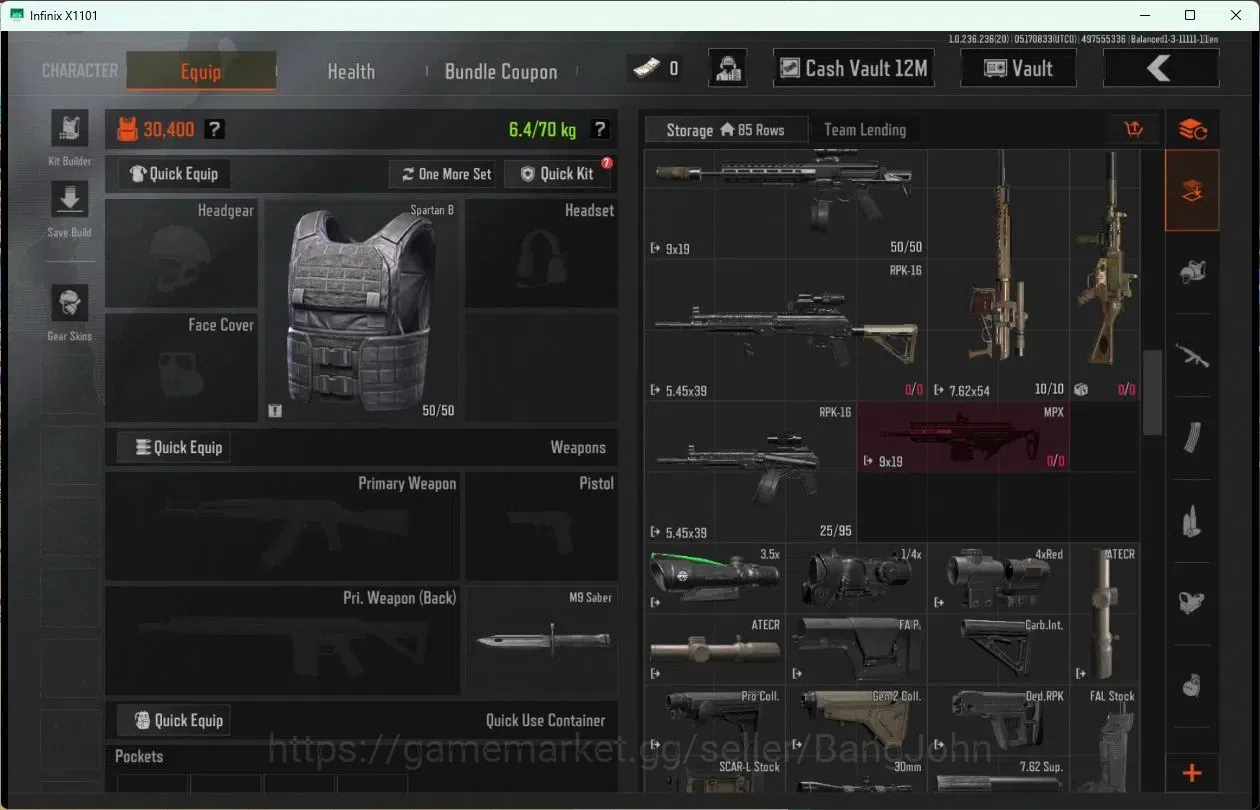
Task: Switch to the Team Lending tab
Action: (865, 130)
